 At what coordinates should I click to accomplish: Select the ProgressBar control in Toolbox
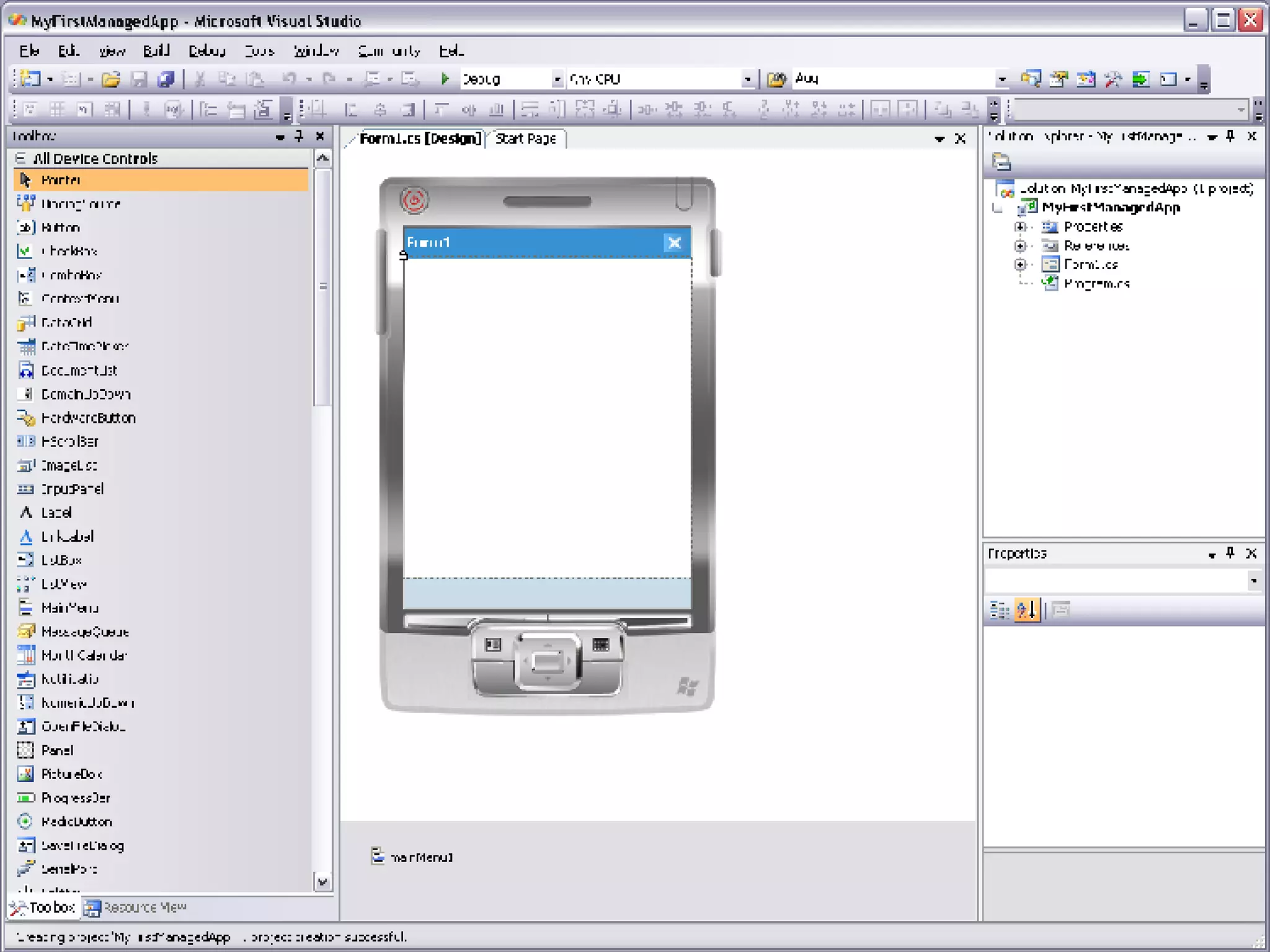(x=161, y=798)
